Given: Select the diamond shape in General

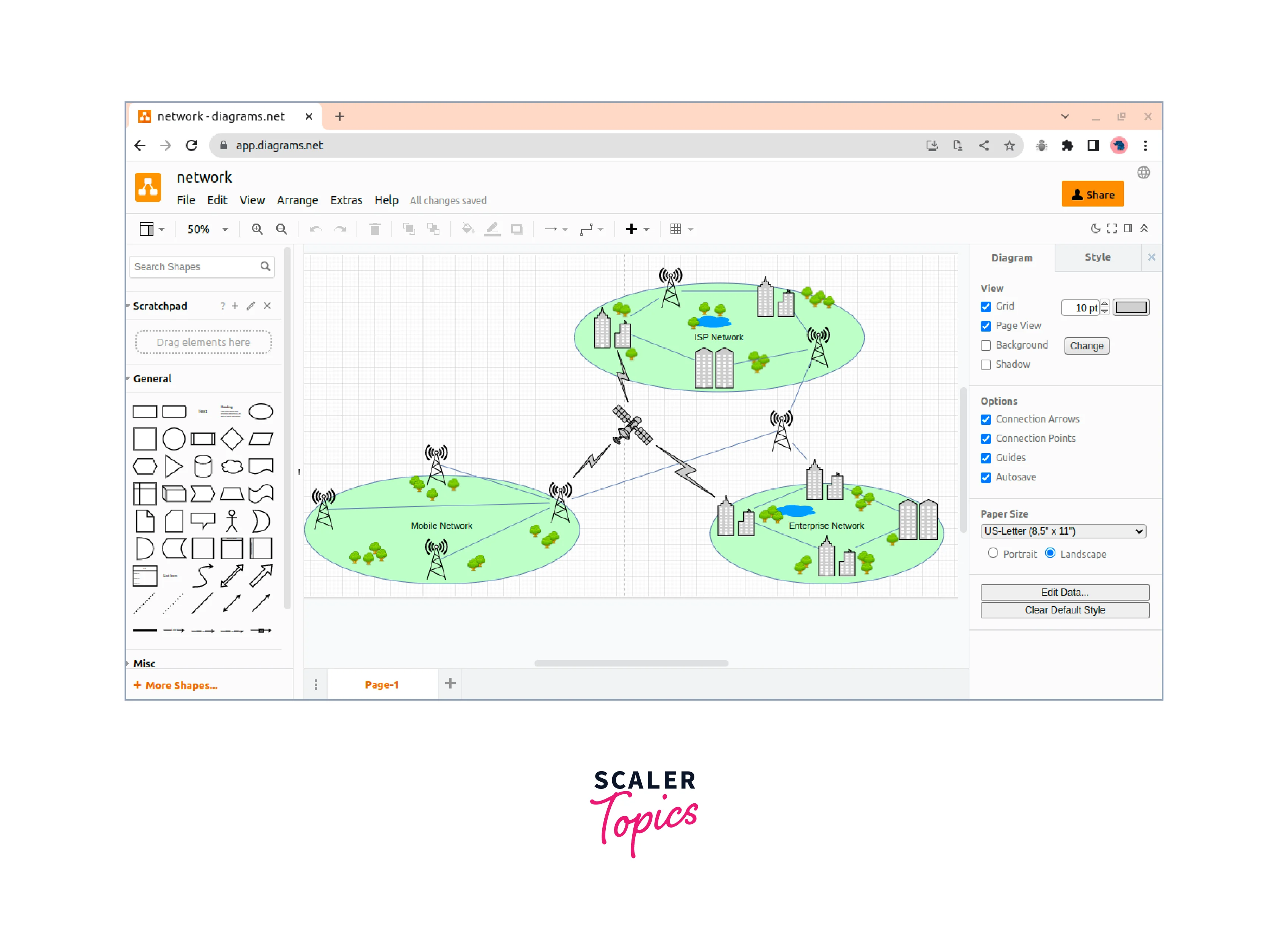Looking at the screenshot, I should click(232, 439).
